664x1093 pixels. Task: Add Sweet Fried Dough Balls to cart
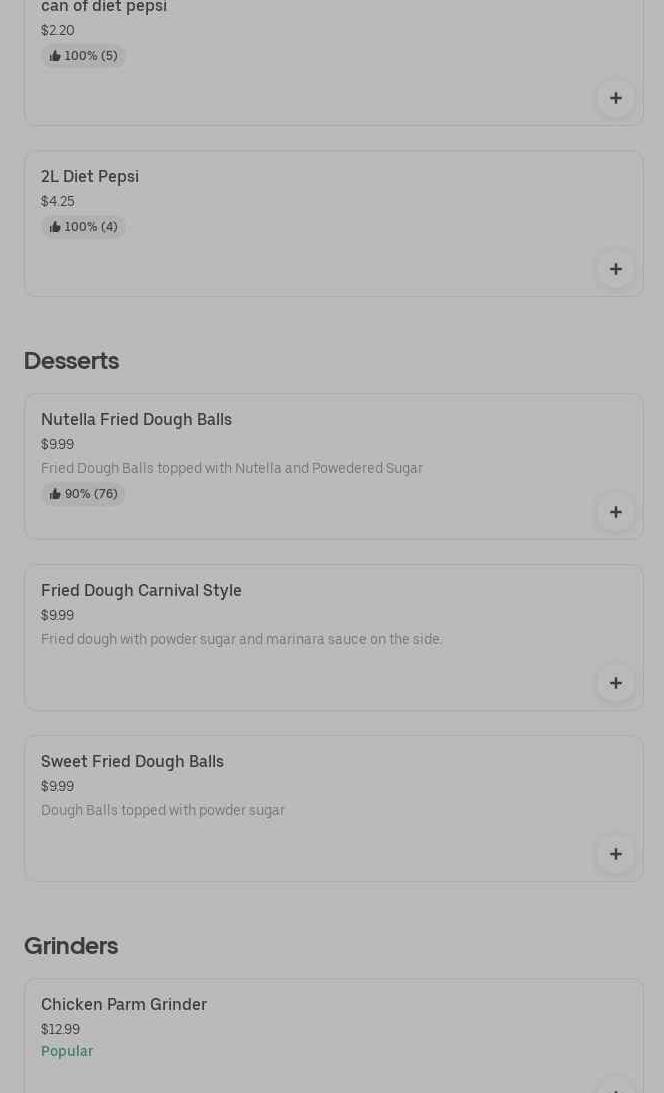click(615, 854)
